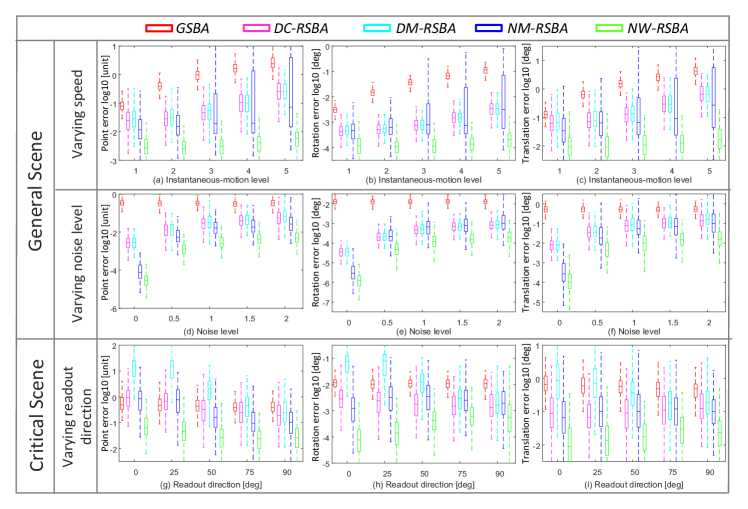Click caption (c) Instantaneous-motion level
The width and height of the screenshot is (748, 509).
coord(634,180)
